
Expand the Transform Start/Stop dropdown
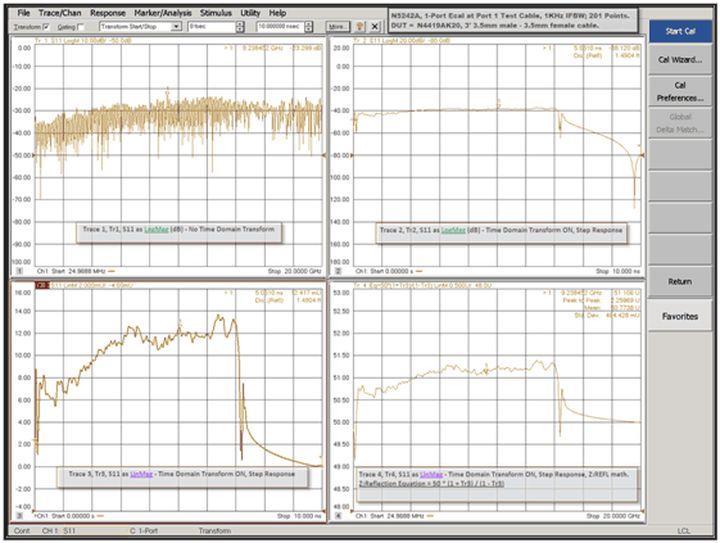coord(176,27)
